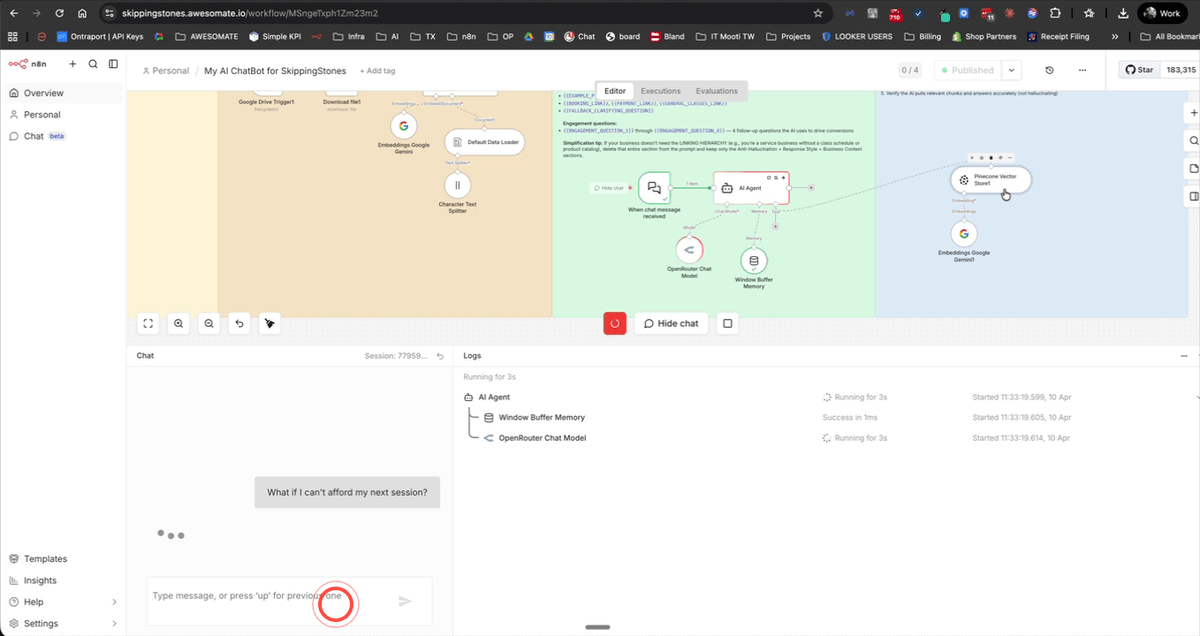Screen dimensions: 1200x636
Task: Open the Pinecone Vector Store1 node
Action: (990, 180)
